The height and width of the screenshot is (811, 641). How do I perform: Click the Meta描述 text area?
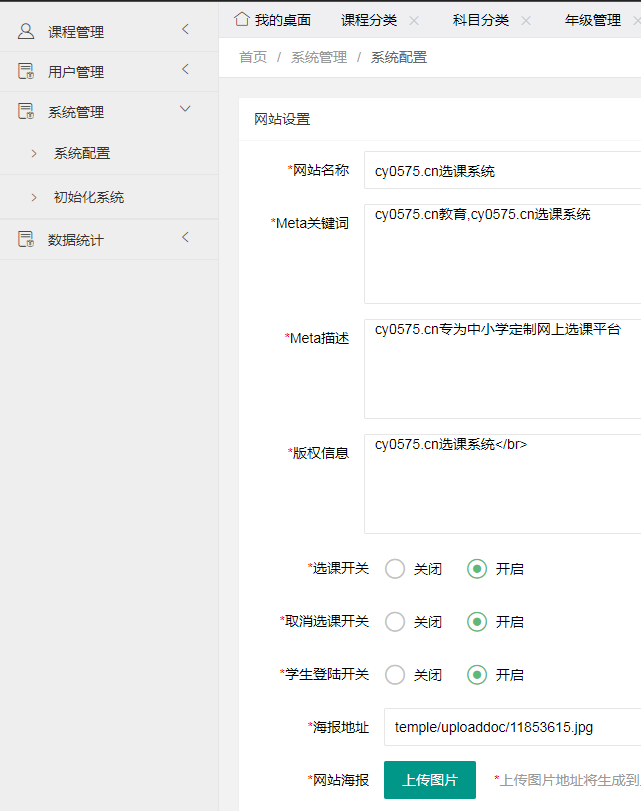pyautogui.click(x=502, y=369)
